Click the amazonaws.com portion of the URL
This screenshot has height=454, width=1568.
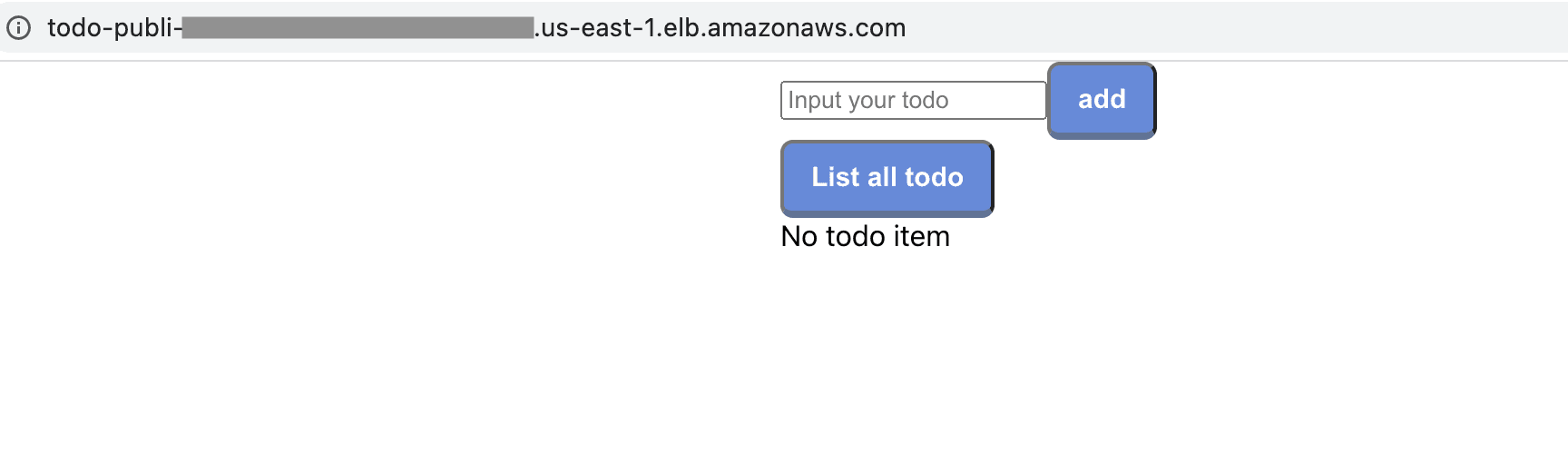(x=806, y=28)
